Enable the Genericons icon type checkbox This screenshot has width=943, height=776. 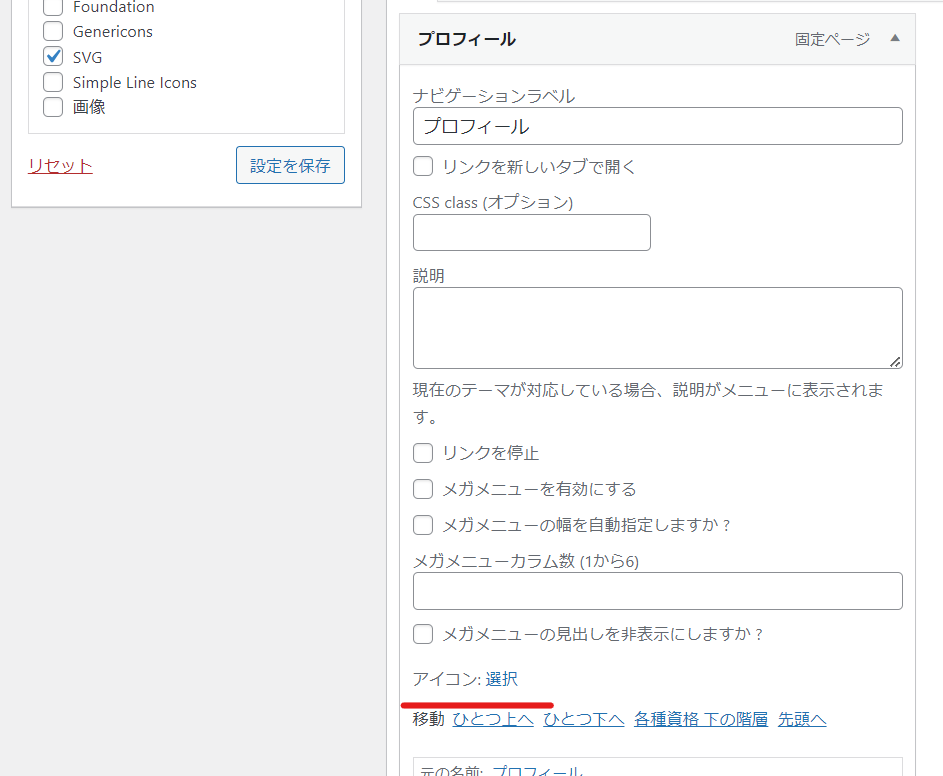tap(53, 32)
